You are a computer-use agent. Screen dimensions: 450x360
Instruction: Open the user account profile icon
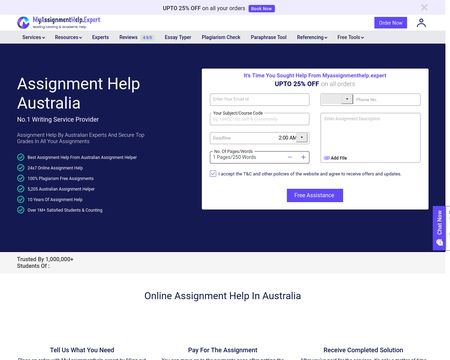421,23
